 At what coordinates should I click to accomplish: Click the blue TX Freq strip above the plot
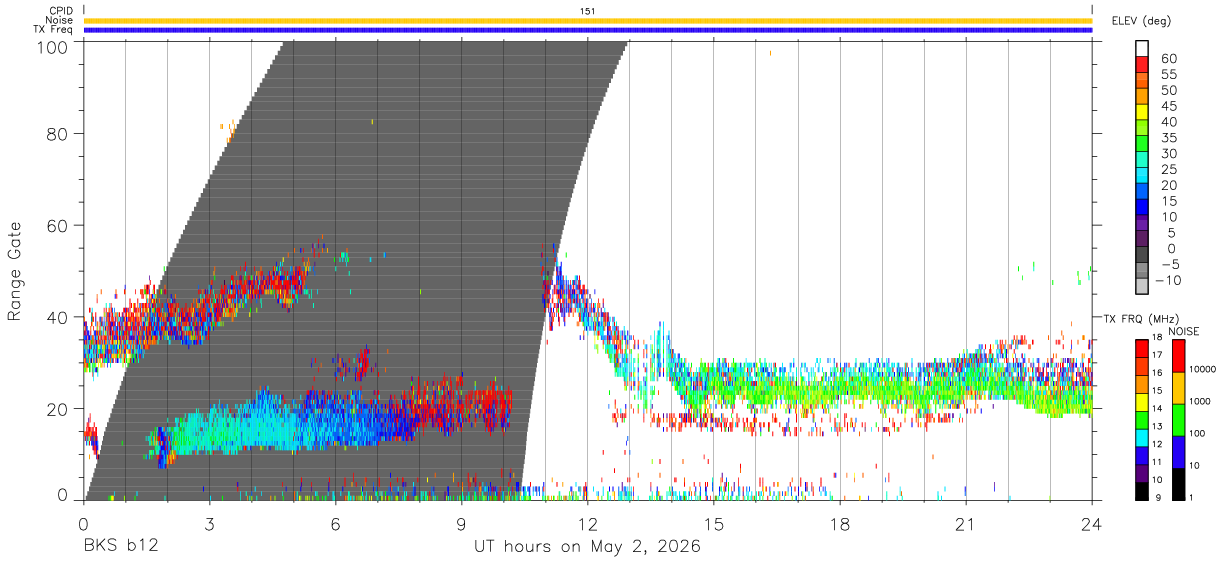coord(588,30)
